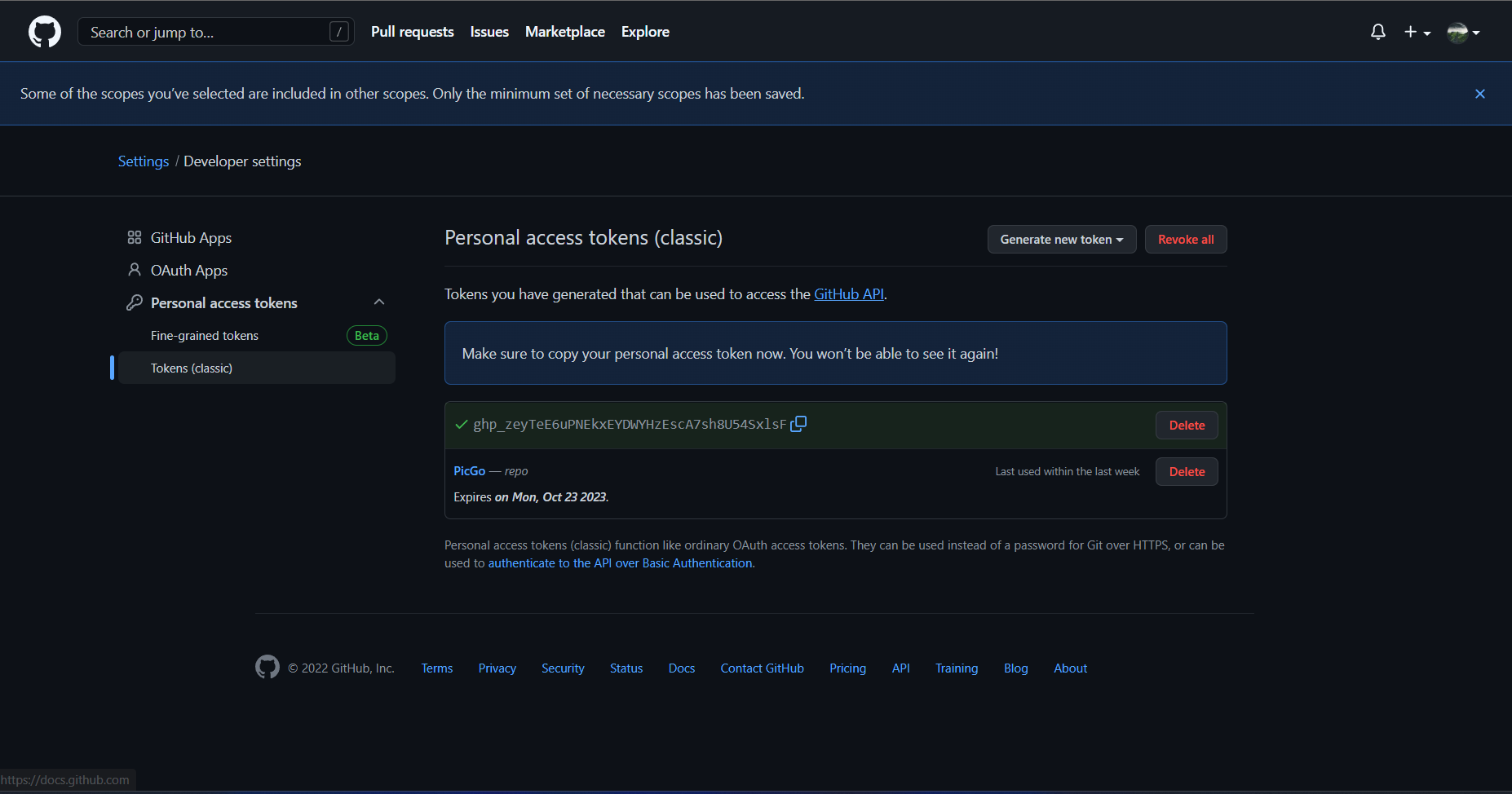Viewport: 1512px width, 794px height.
Task: Click the Revoke all button
Action: click(1186, 240)
